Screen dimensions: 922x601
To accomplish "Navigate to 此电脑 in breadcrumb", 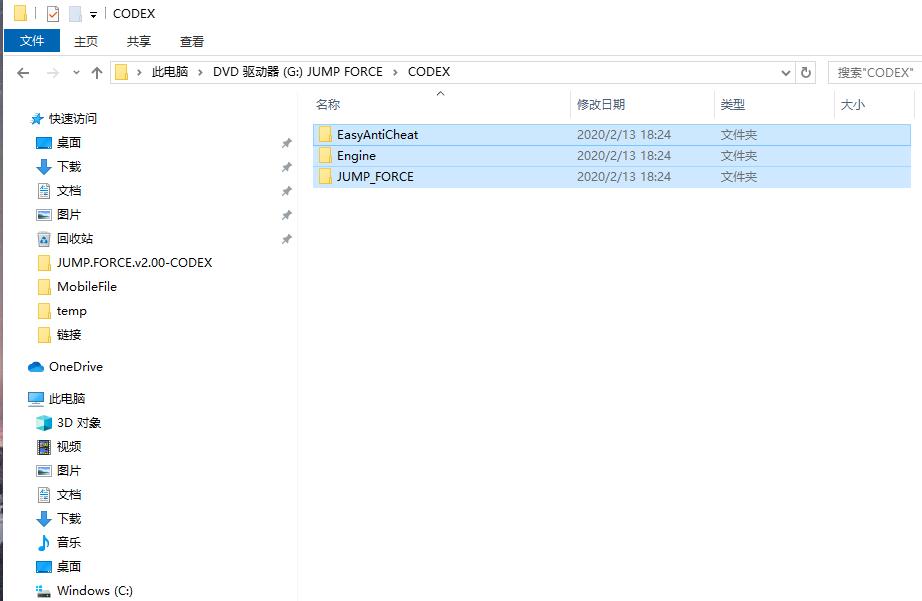I will point(170,72).
